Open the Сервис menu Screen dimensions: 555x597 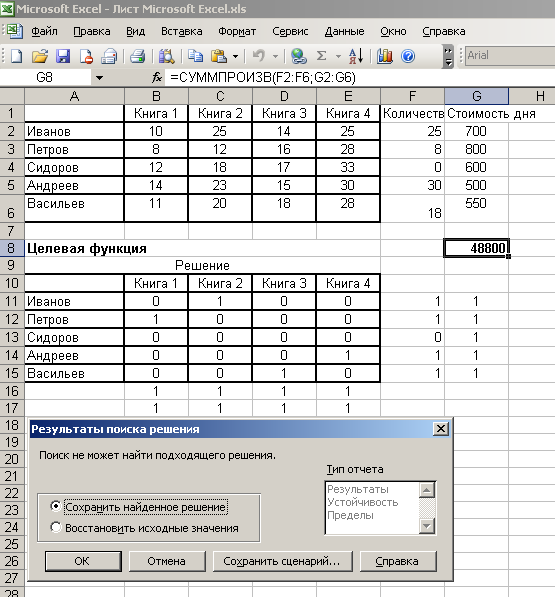point(290,31)
